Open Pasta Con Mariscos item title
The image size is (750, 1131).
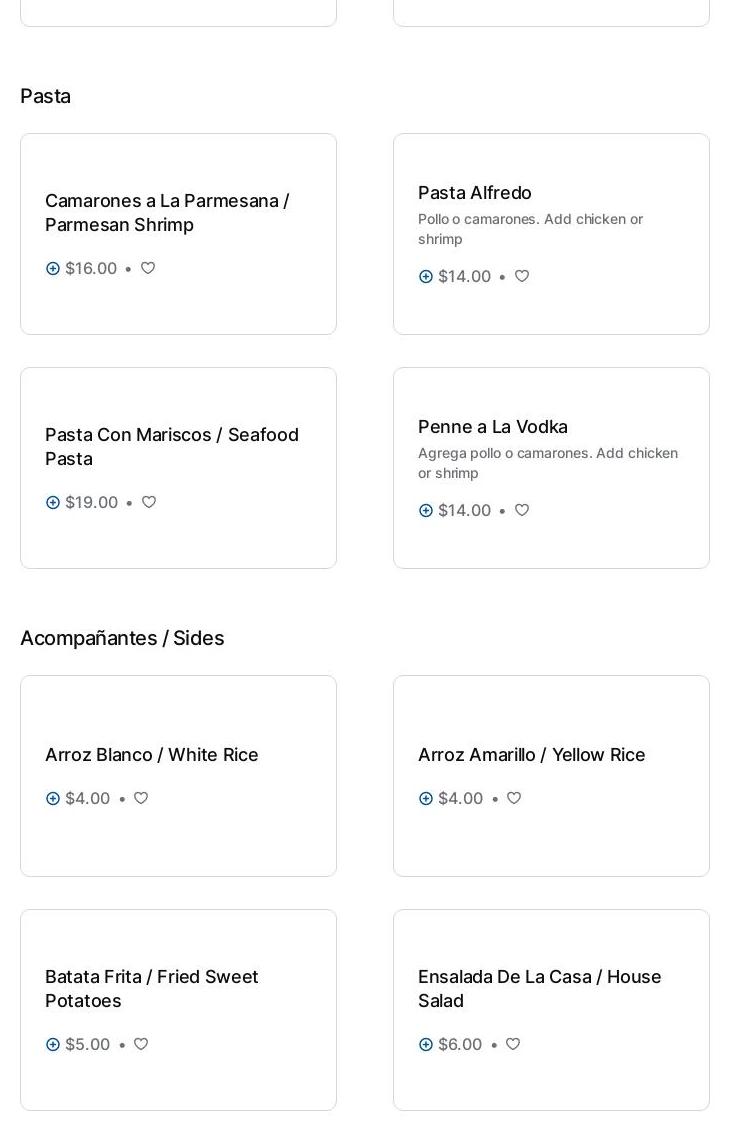(x=172, y=446)
